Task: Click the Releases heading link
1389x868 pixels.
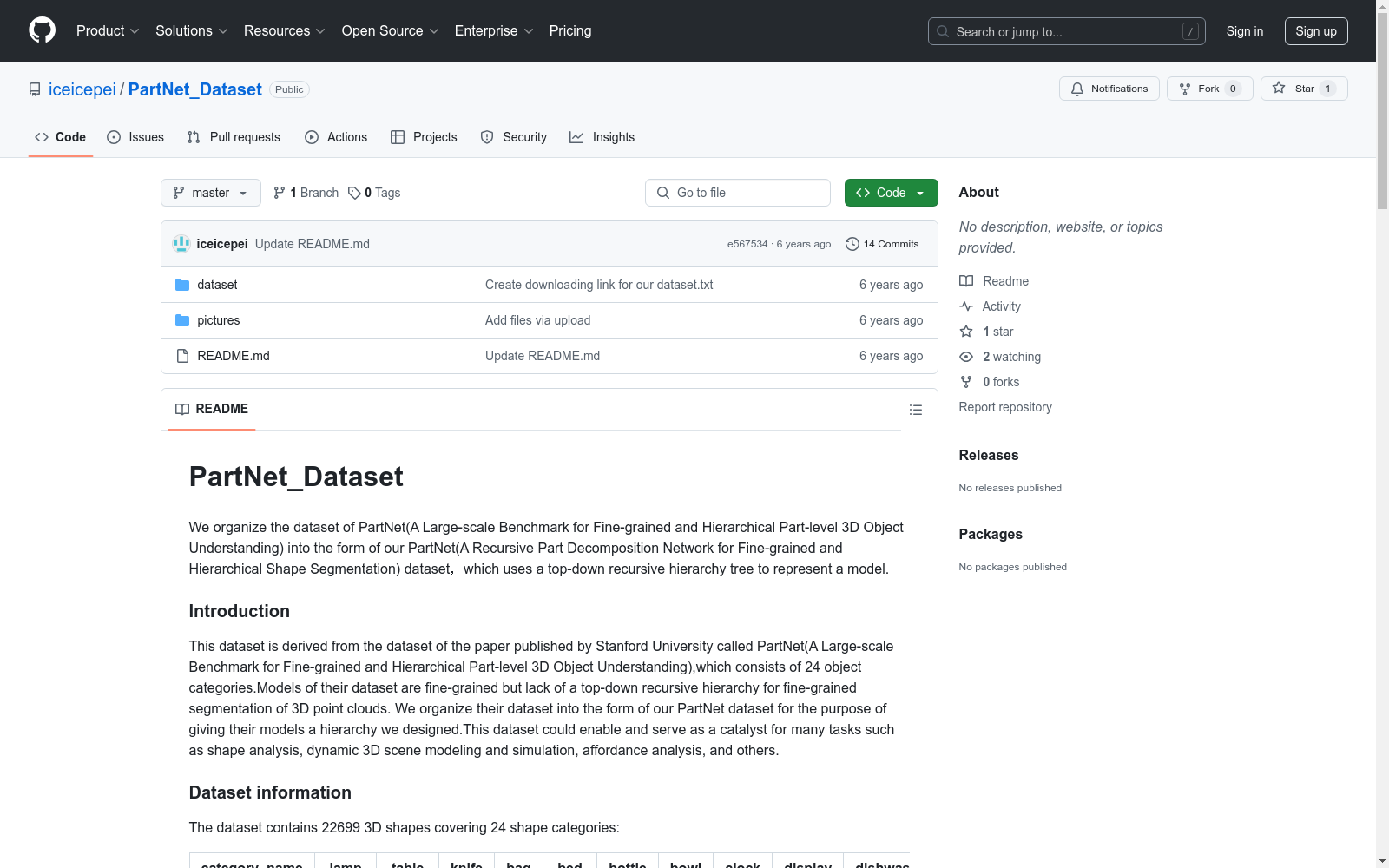Action: (x=989, y=455)
